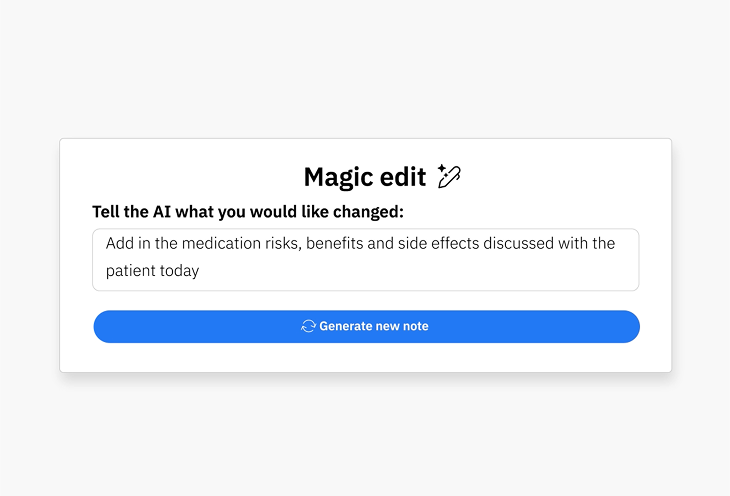Click the word 'note' on the blue button
This screenshot has height=496, width=730.
[416, 326]
